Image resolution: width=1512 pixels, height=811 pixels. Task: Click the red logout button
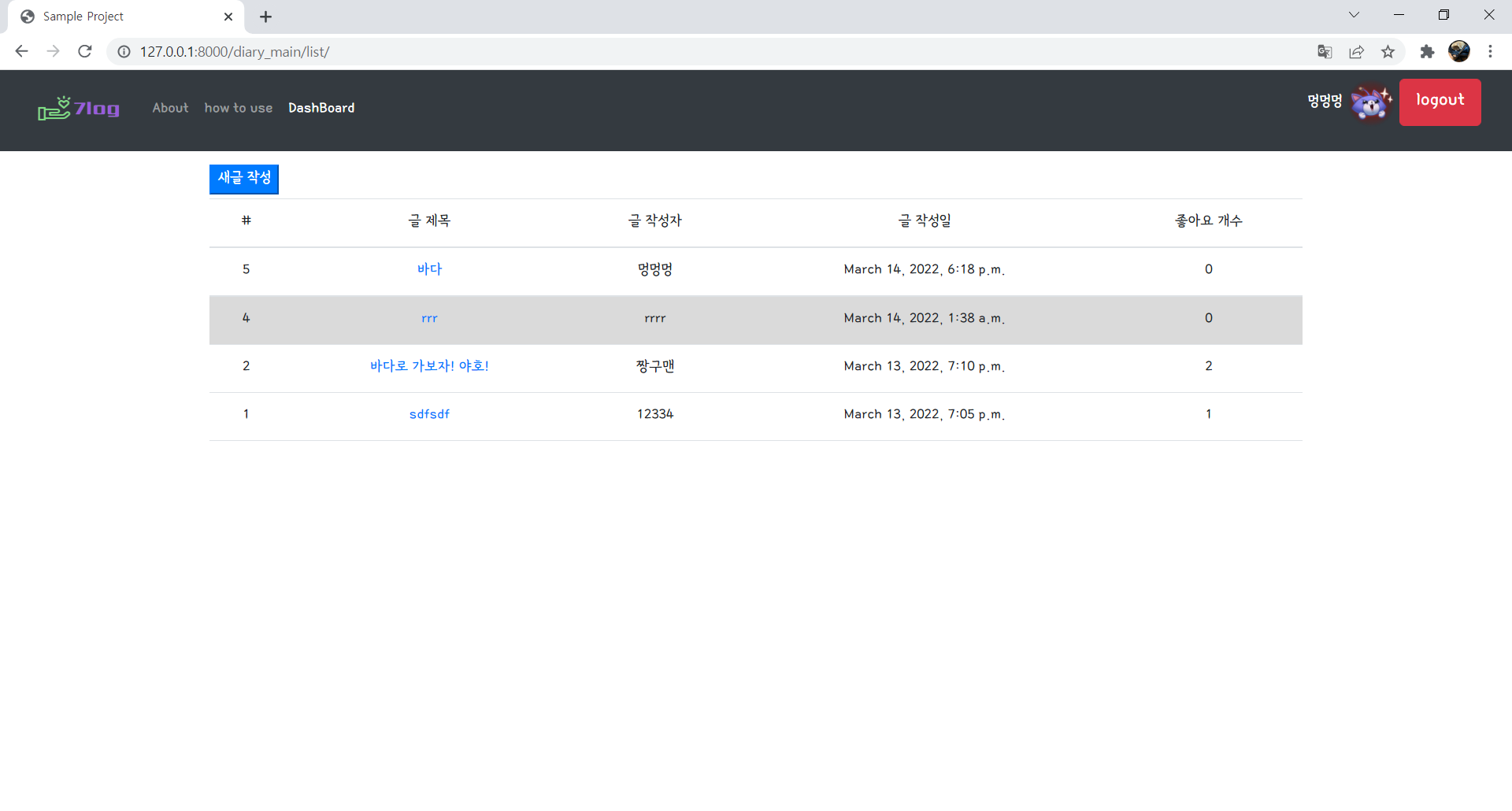coord(1440,102)
